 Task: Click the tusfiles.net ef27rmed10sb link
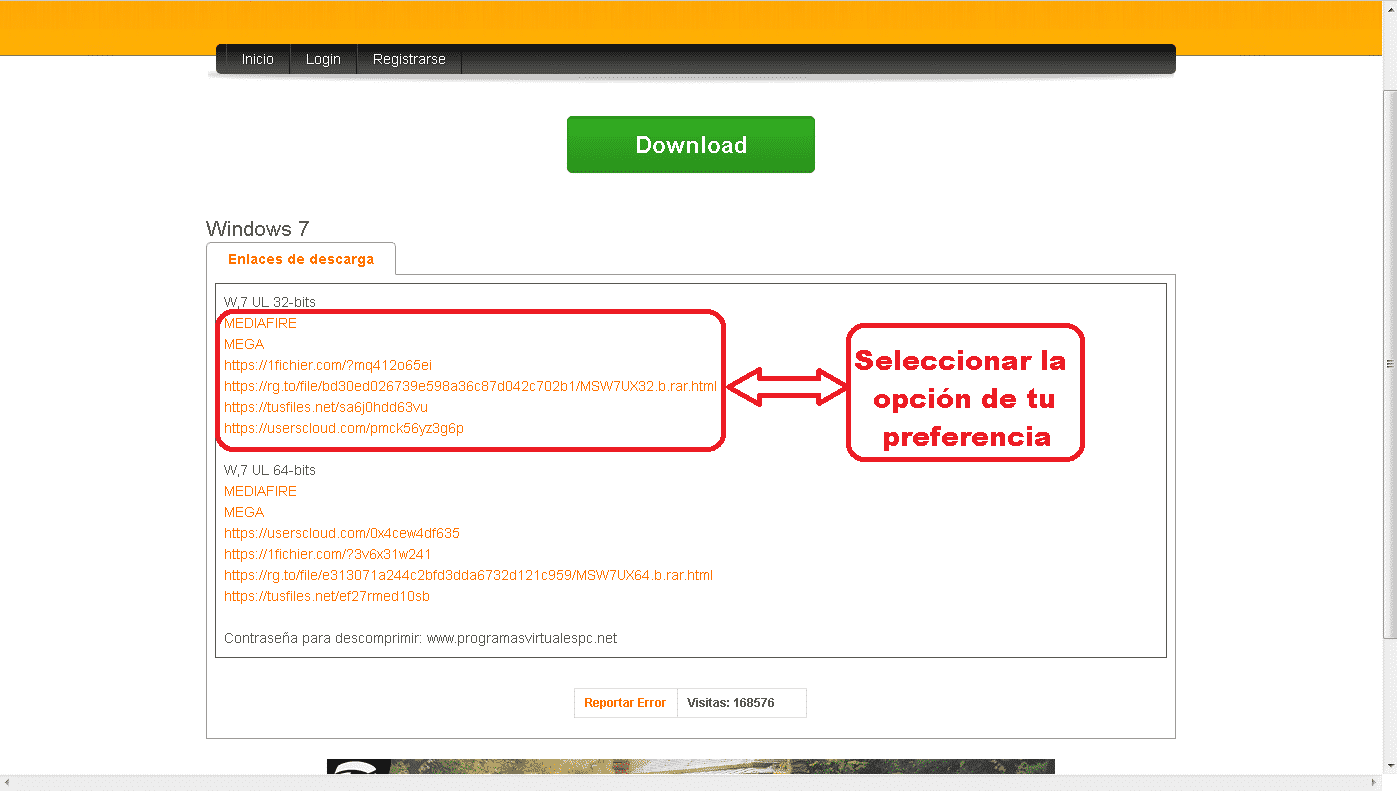click(327, 596)
